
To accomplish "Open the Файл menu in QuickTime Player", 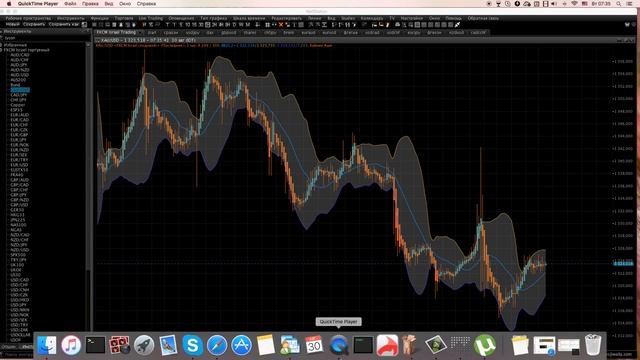I will [x=70, y=4].
